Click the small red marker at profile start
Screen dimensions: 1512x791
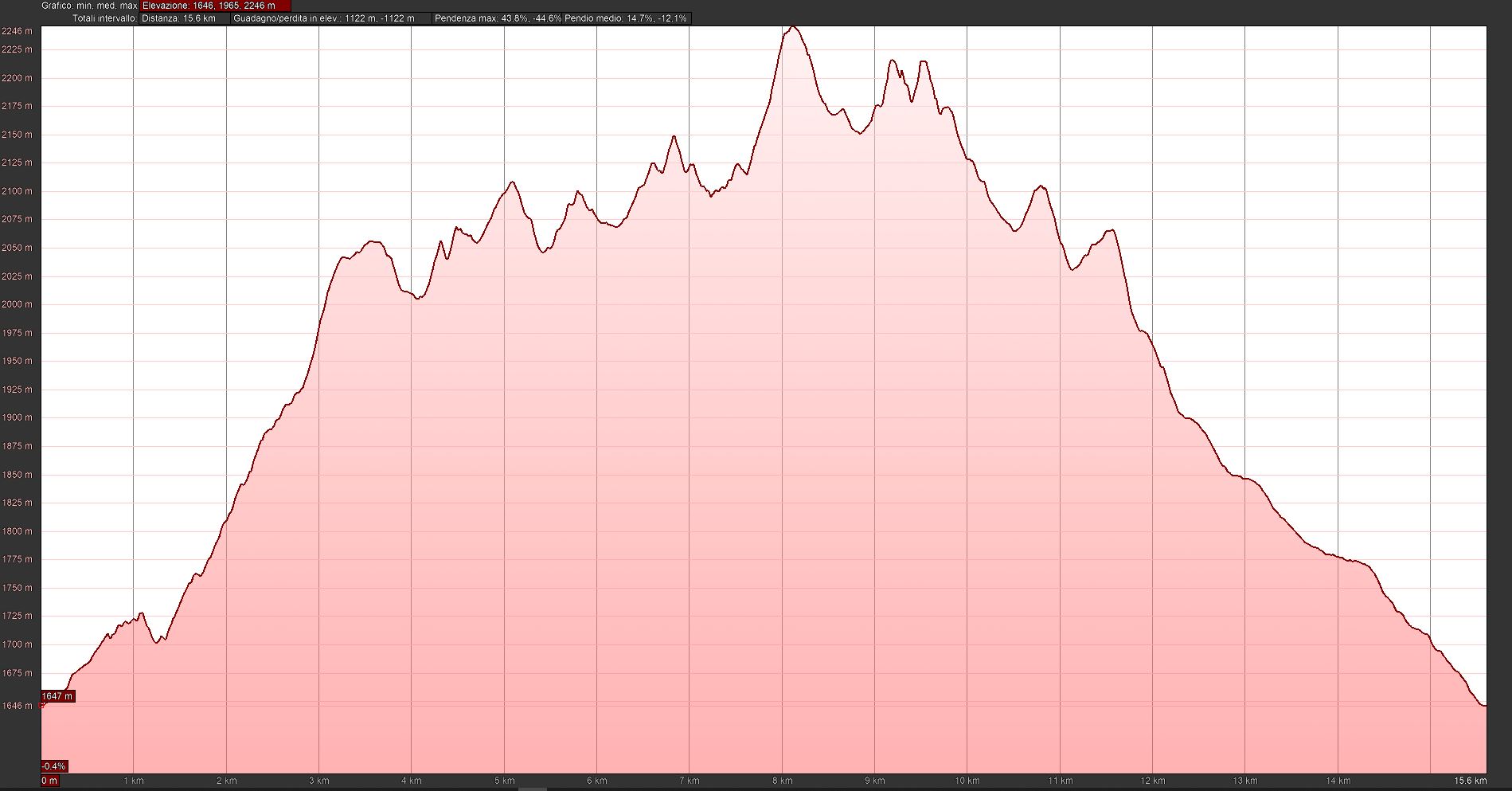[x=42, y=705]
